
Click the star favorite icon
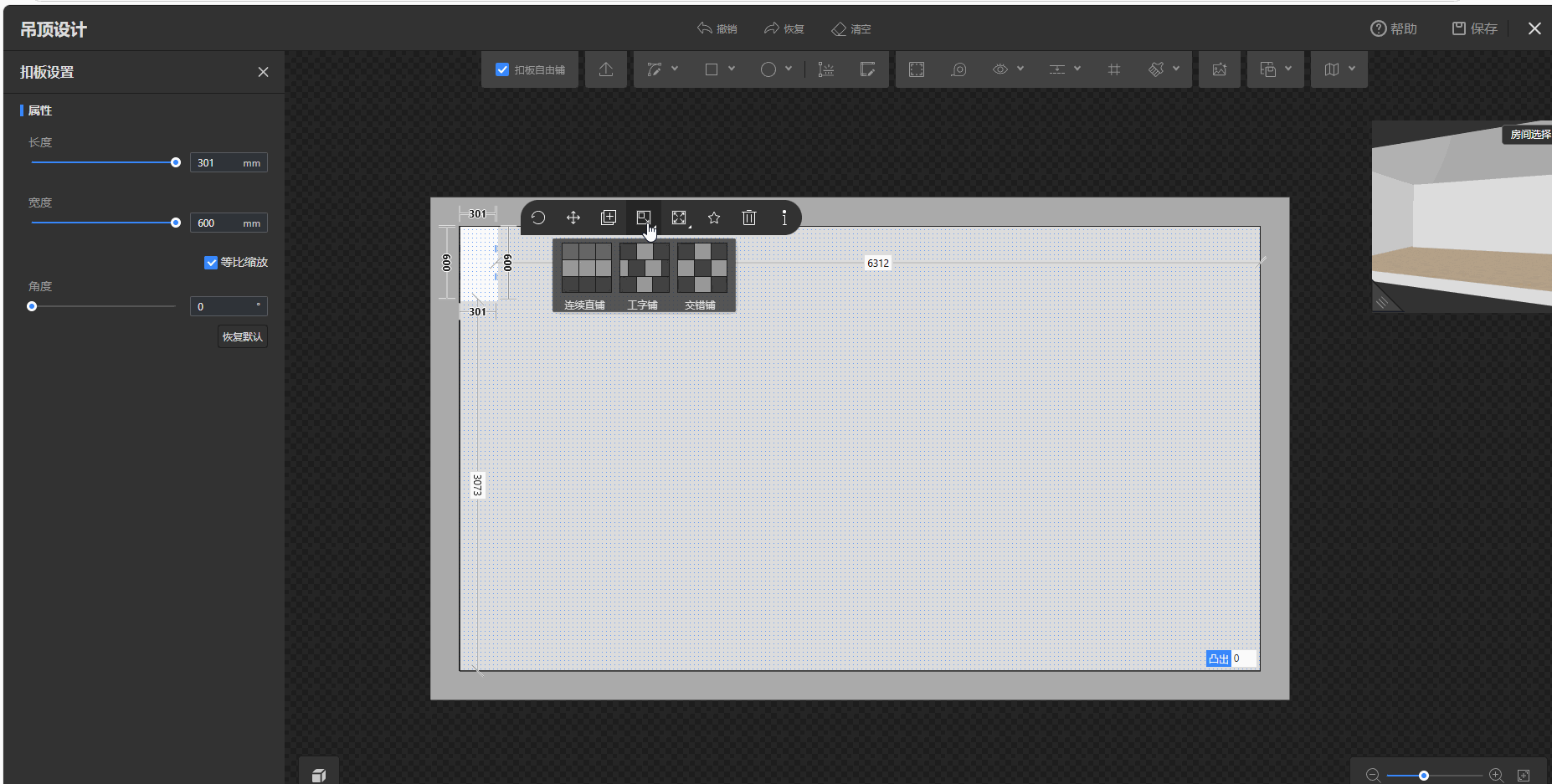(x=714, y=218)
